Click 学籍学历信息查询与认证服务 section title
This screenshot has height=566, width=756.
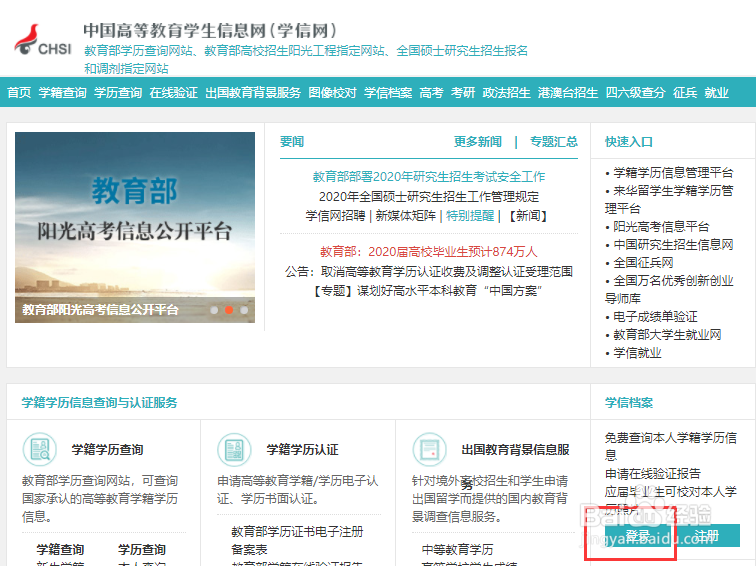[x=99, y=403]
